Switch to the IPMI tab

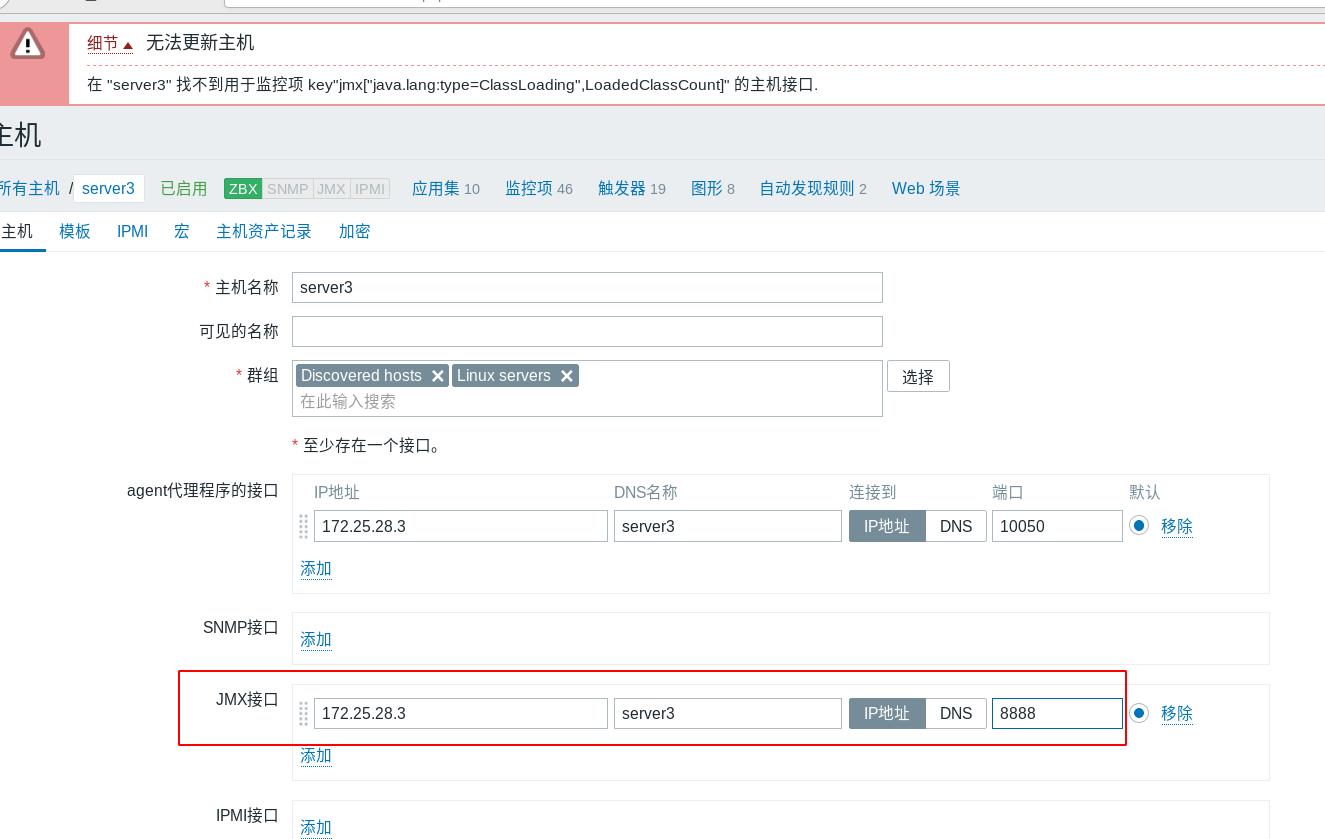[x=132, y=231]
